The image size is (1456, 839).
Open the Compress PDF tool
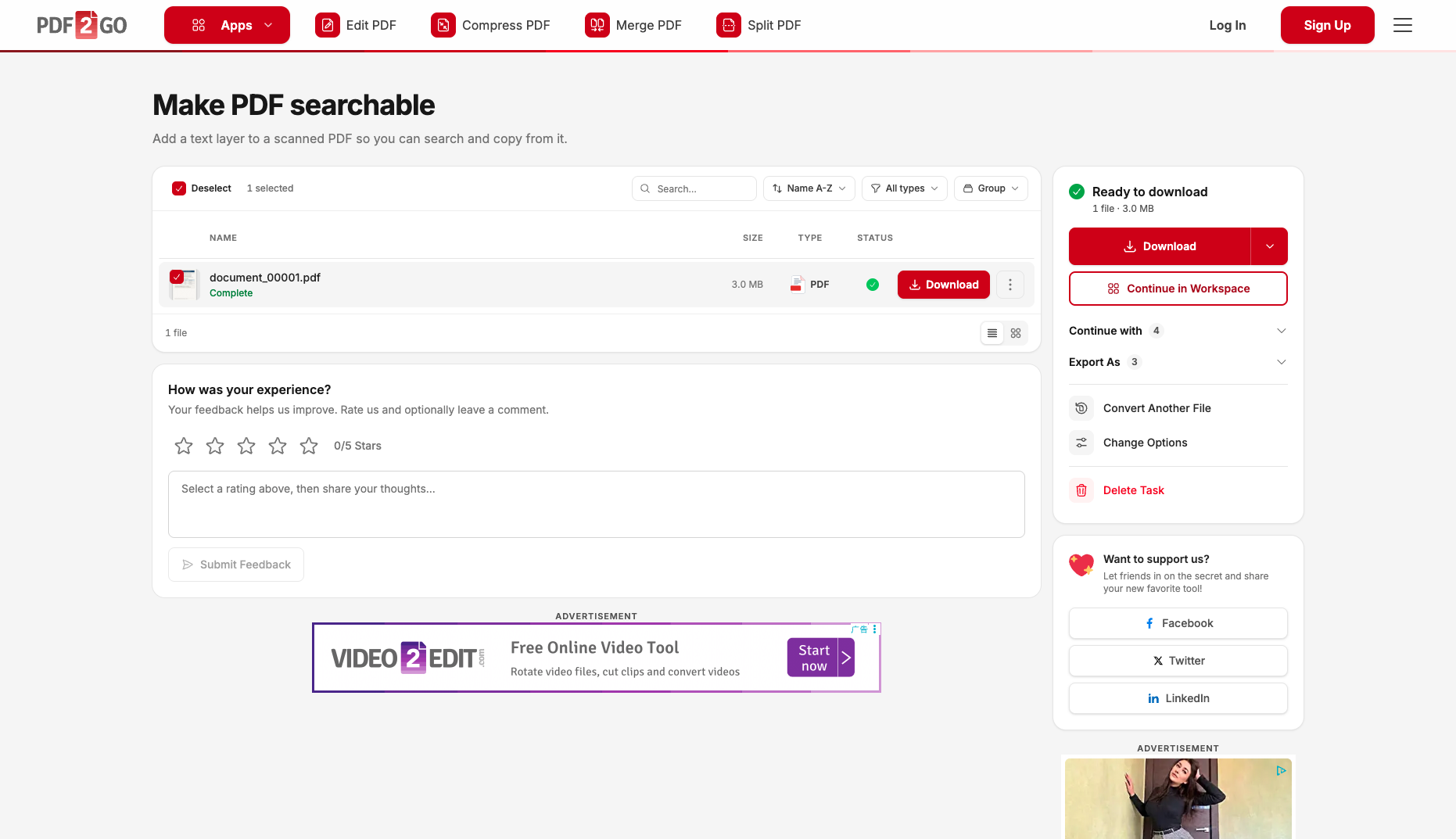(x=490, y=25)
